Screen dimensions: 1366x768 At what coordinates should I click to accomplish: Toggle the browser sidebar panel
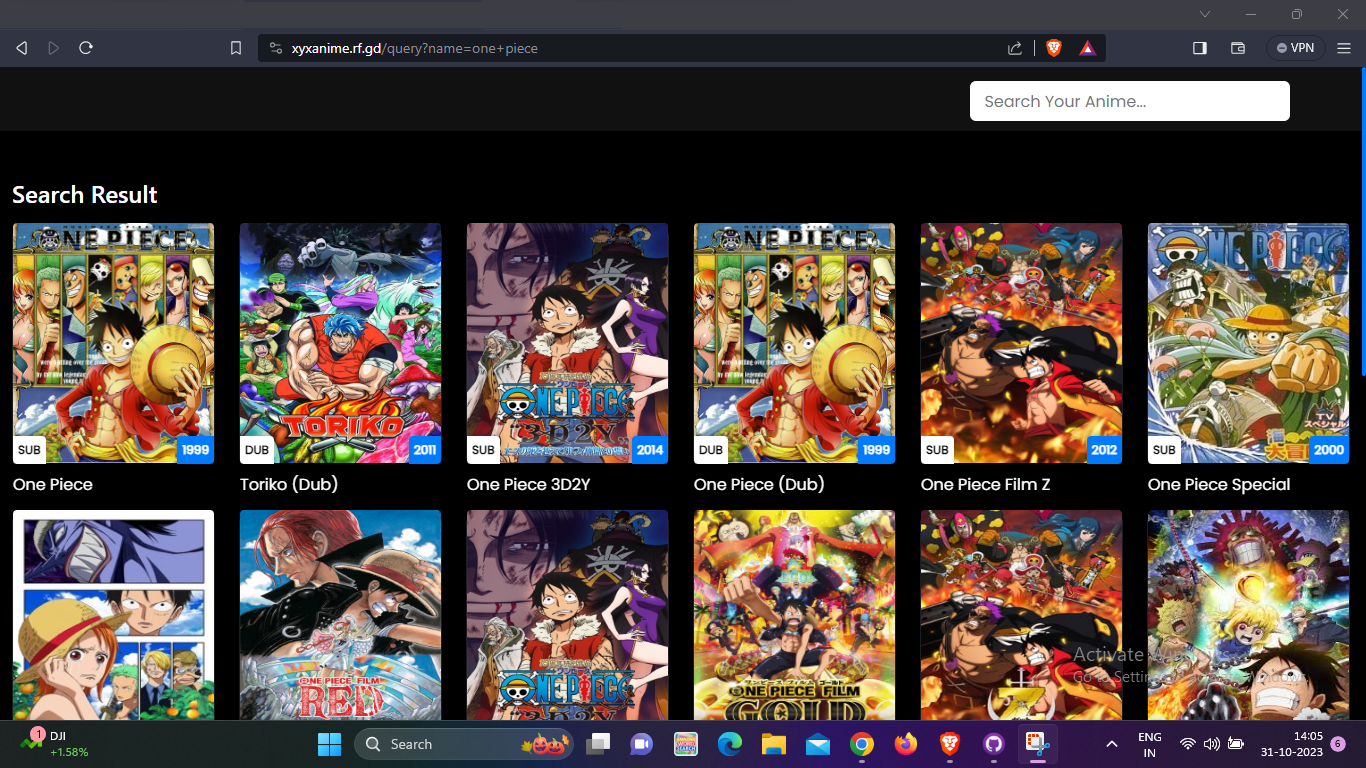tap(1200, 48)
